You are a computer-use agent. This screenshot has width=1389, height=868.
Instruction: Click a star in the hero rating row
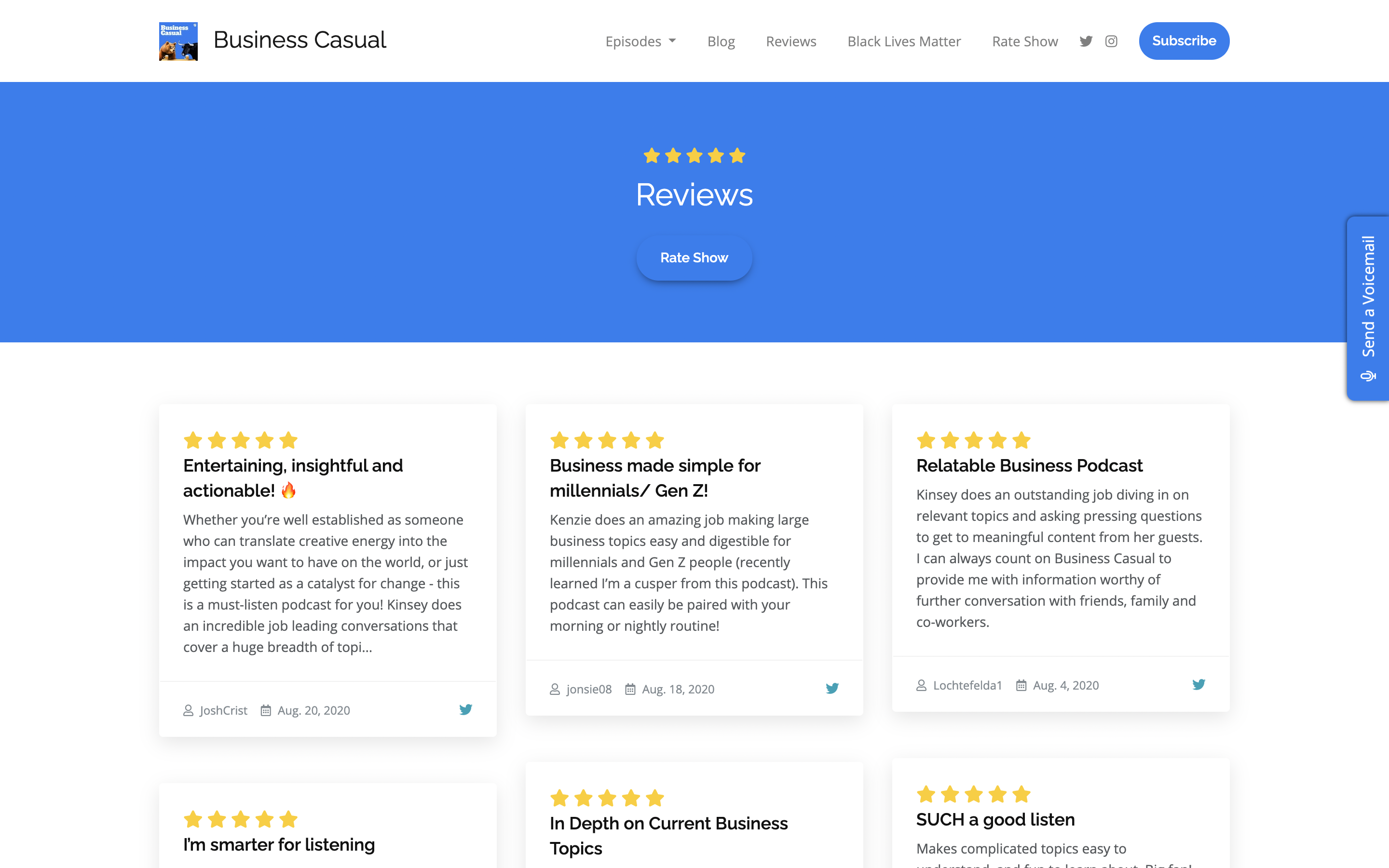[x=694, y=155]
